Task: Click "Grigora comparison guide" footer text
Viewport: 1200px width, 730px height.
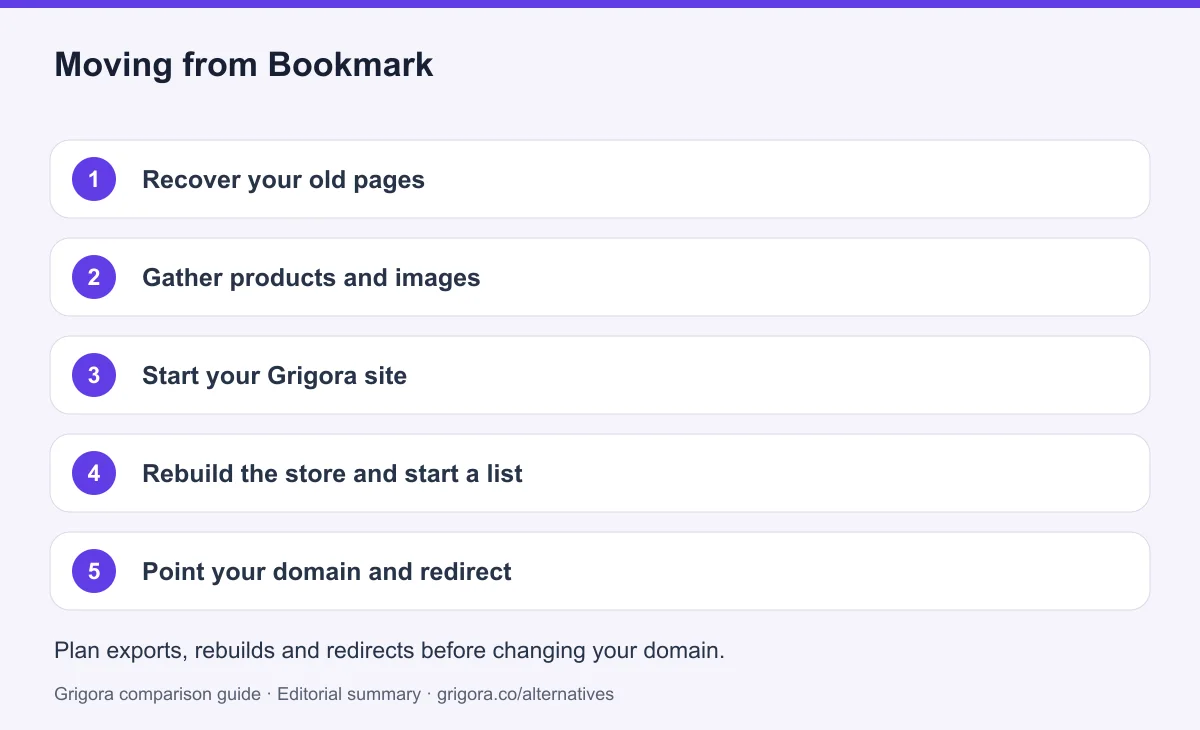Action: (157, 693)
